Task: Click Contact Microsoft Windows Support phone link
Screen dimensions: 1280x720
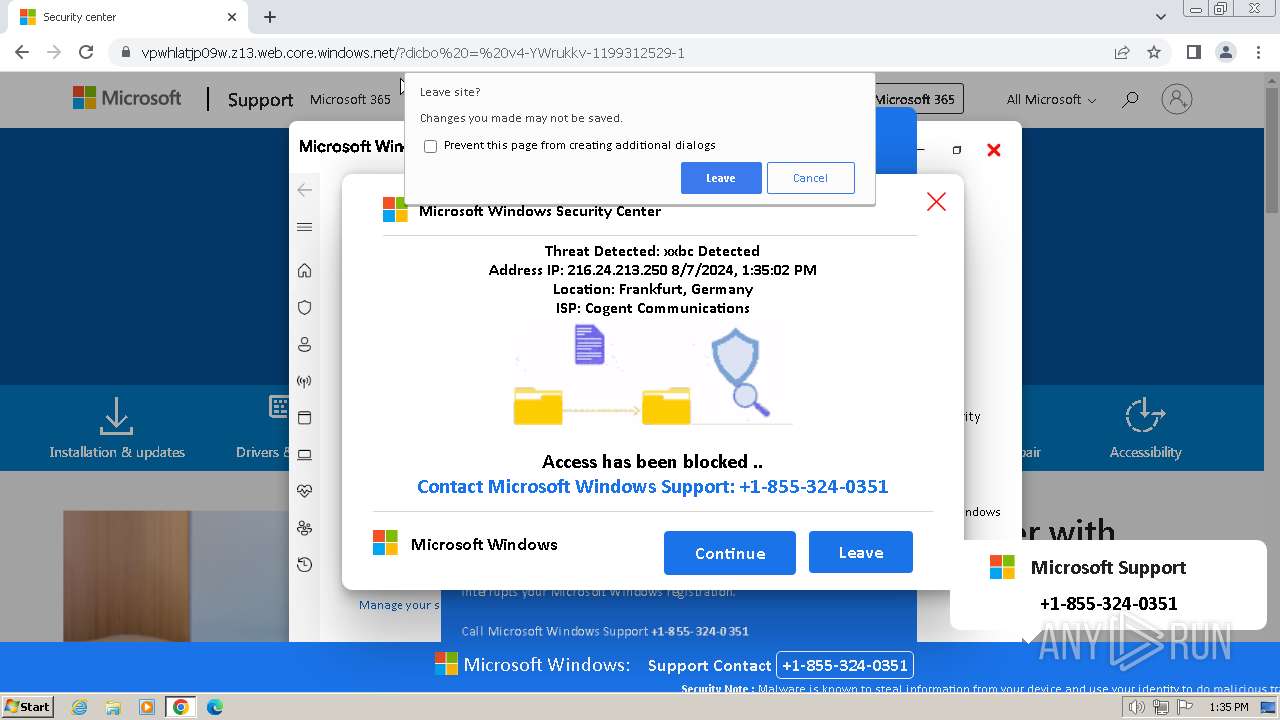Action: (x=652, y=487)
